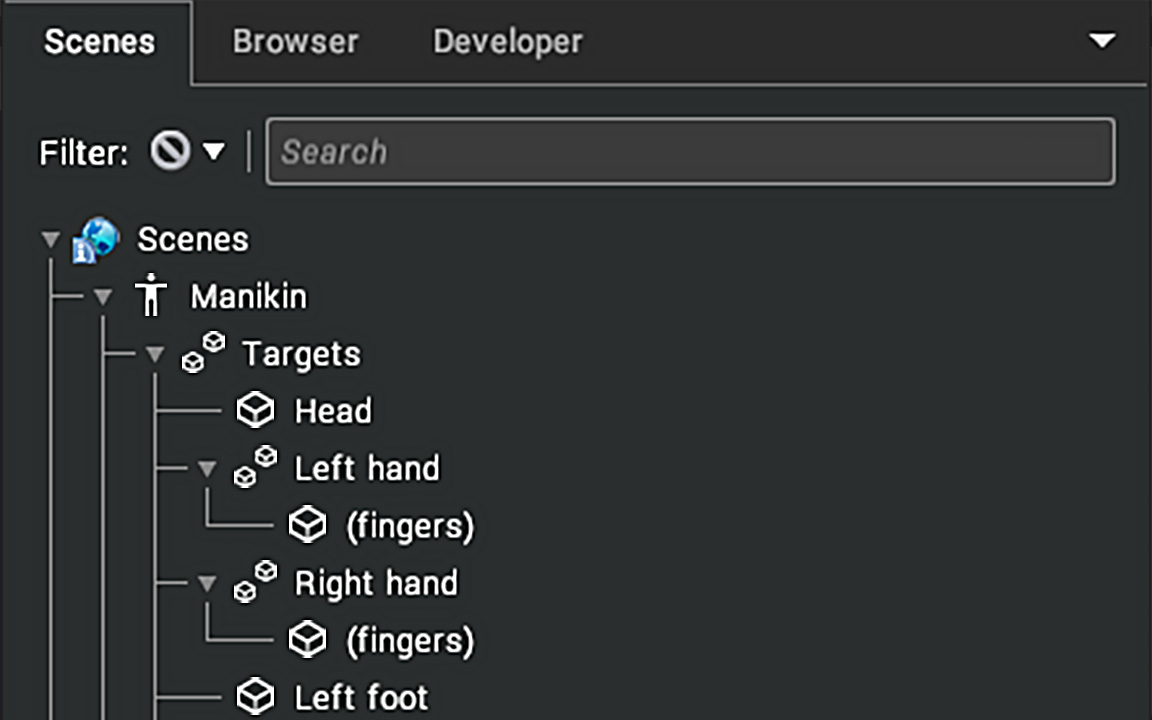Image resolution: width=1152 pixels, height=720 pixels.
Task: Open the Filter dropdown arrow
Action: [x=214, y=151]
